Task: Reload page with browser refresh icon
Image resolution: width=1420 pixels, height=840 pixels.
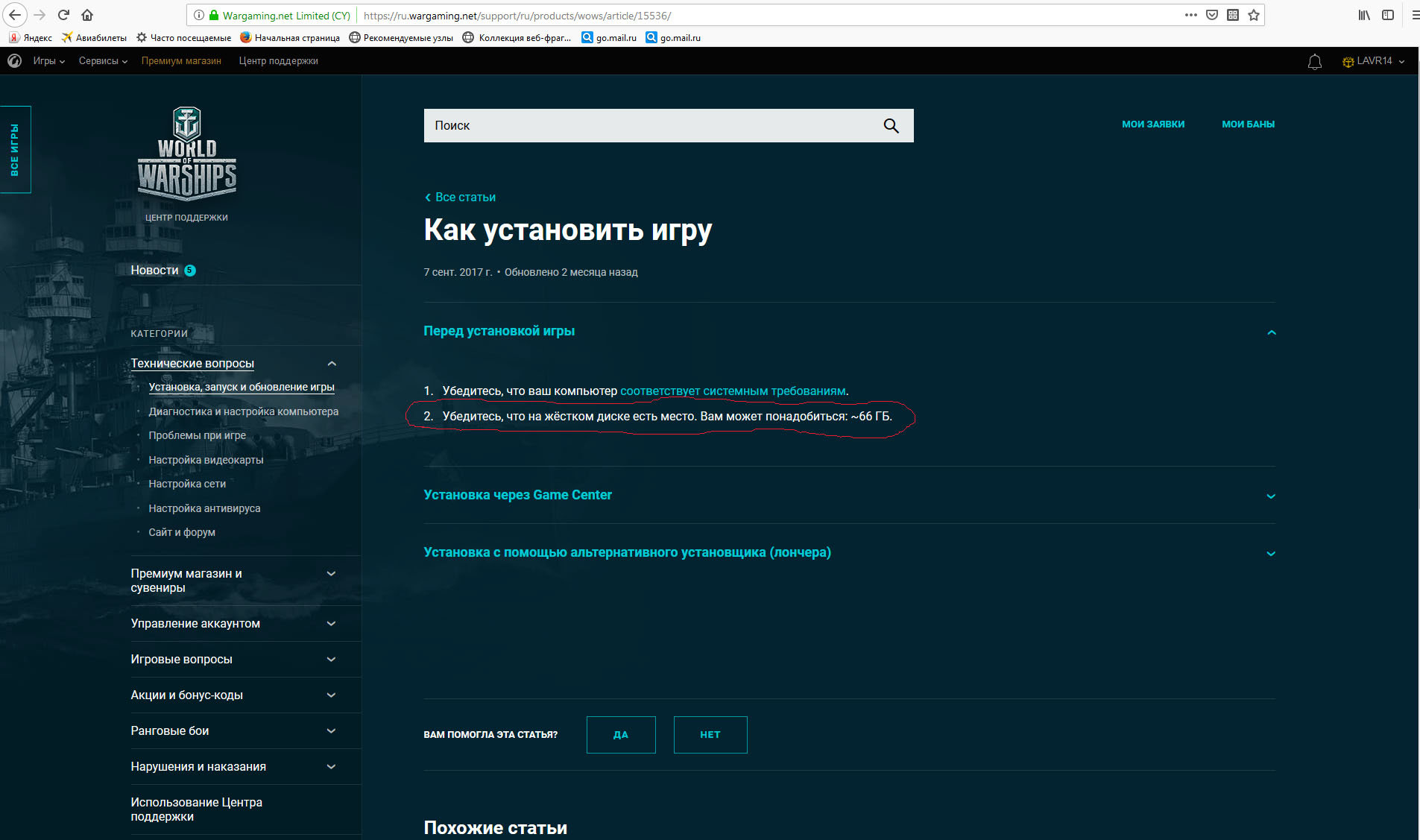Action: coord(64,15)
